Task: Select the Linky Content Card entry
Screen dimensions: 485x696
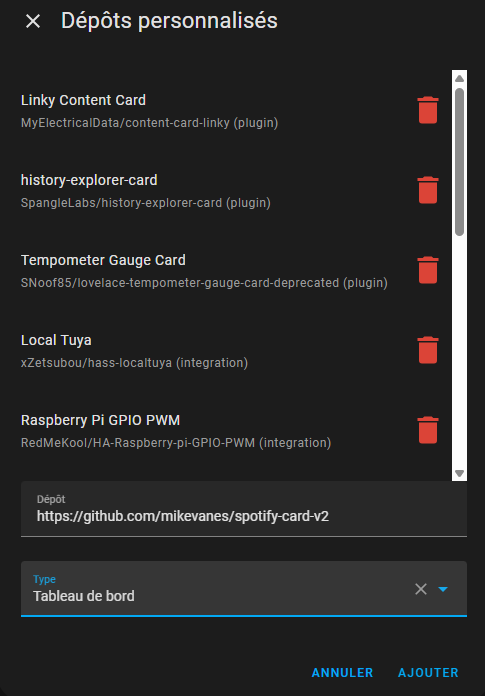Action: pyautogui.click(x=214, y=111)
